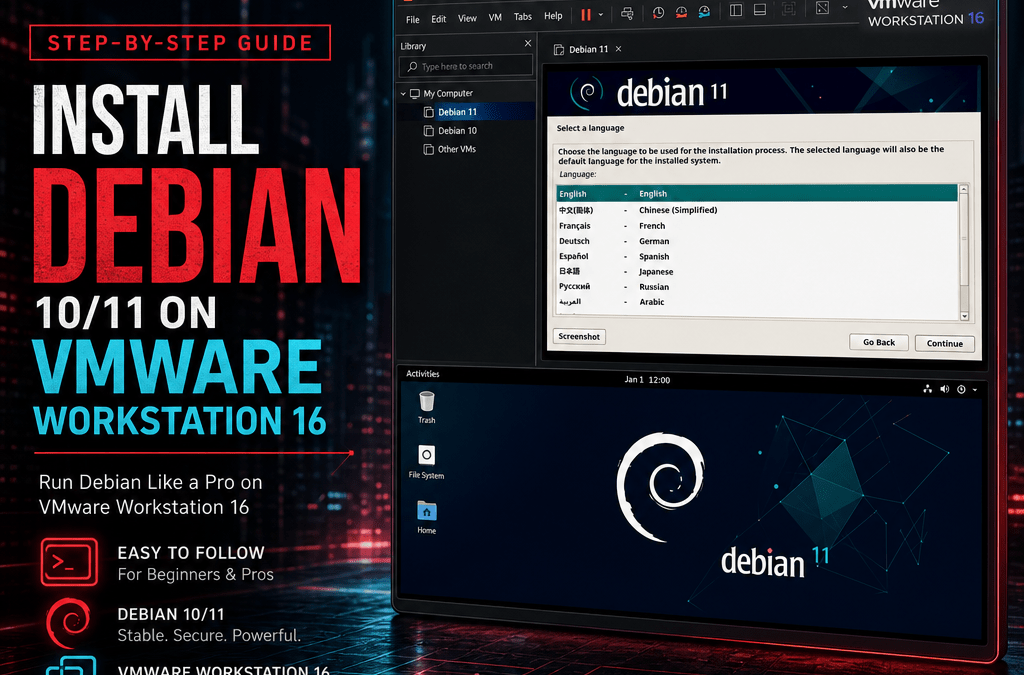
Task: Click the red Pause VM icon
Action: pos(586,14)
